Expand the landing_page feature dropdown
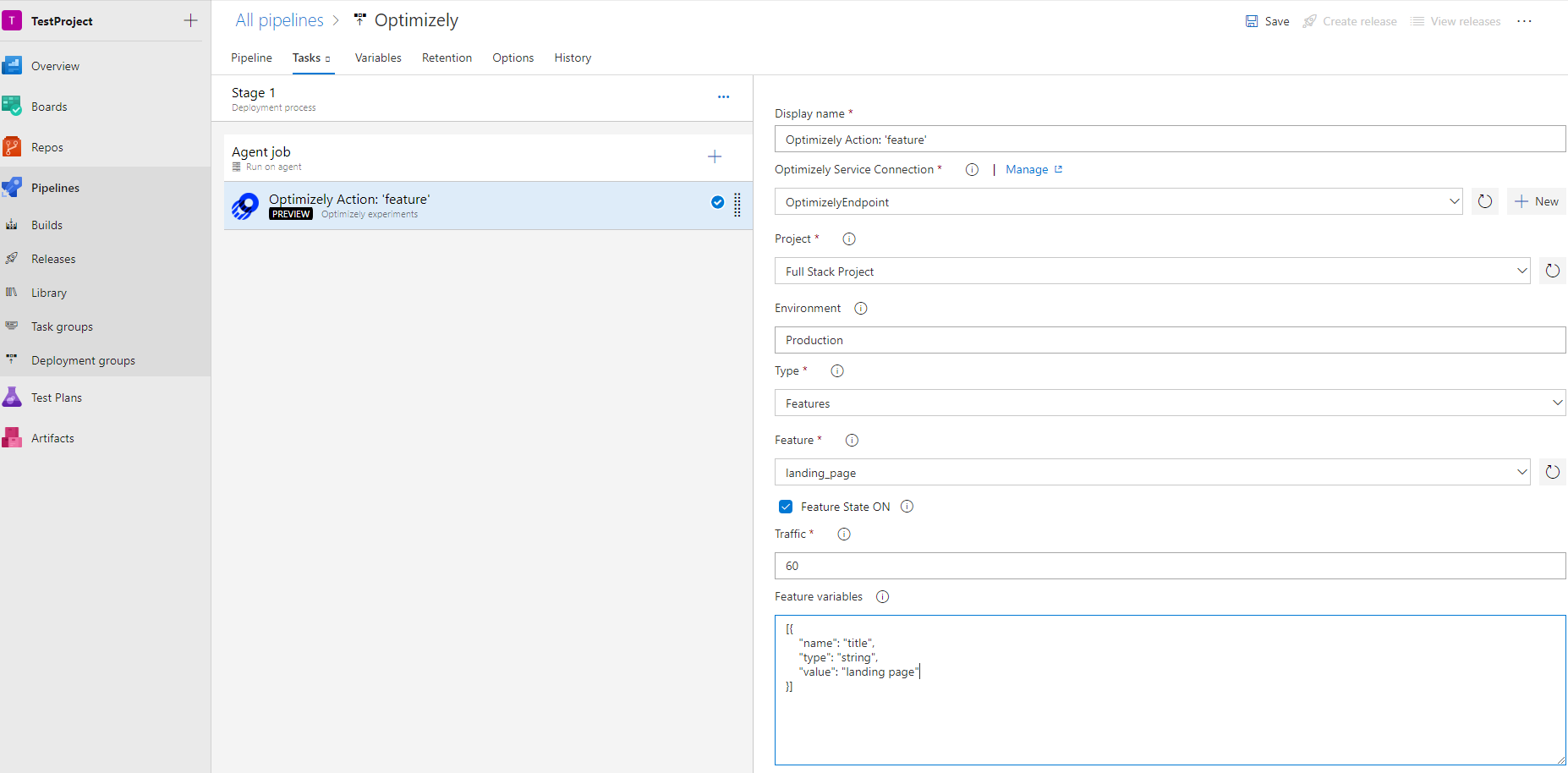Image resolution: width=1568 pixels, height=773 pixels. [x=1521, y=472]
